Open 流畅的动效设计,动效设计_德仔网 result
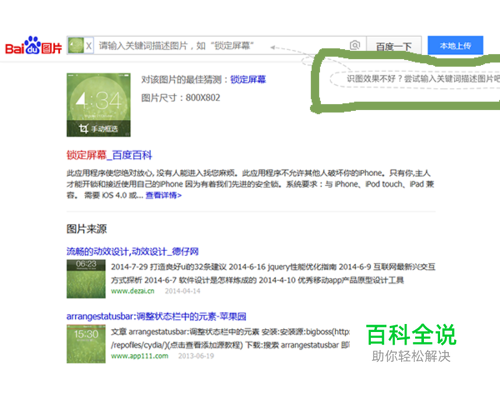500x395 pixels. [x=132, y=251]
